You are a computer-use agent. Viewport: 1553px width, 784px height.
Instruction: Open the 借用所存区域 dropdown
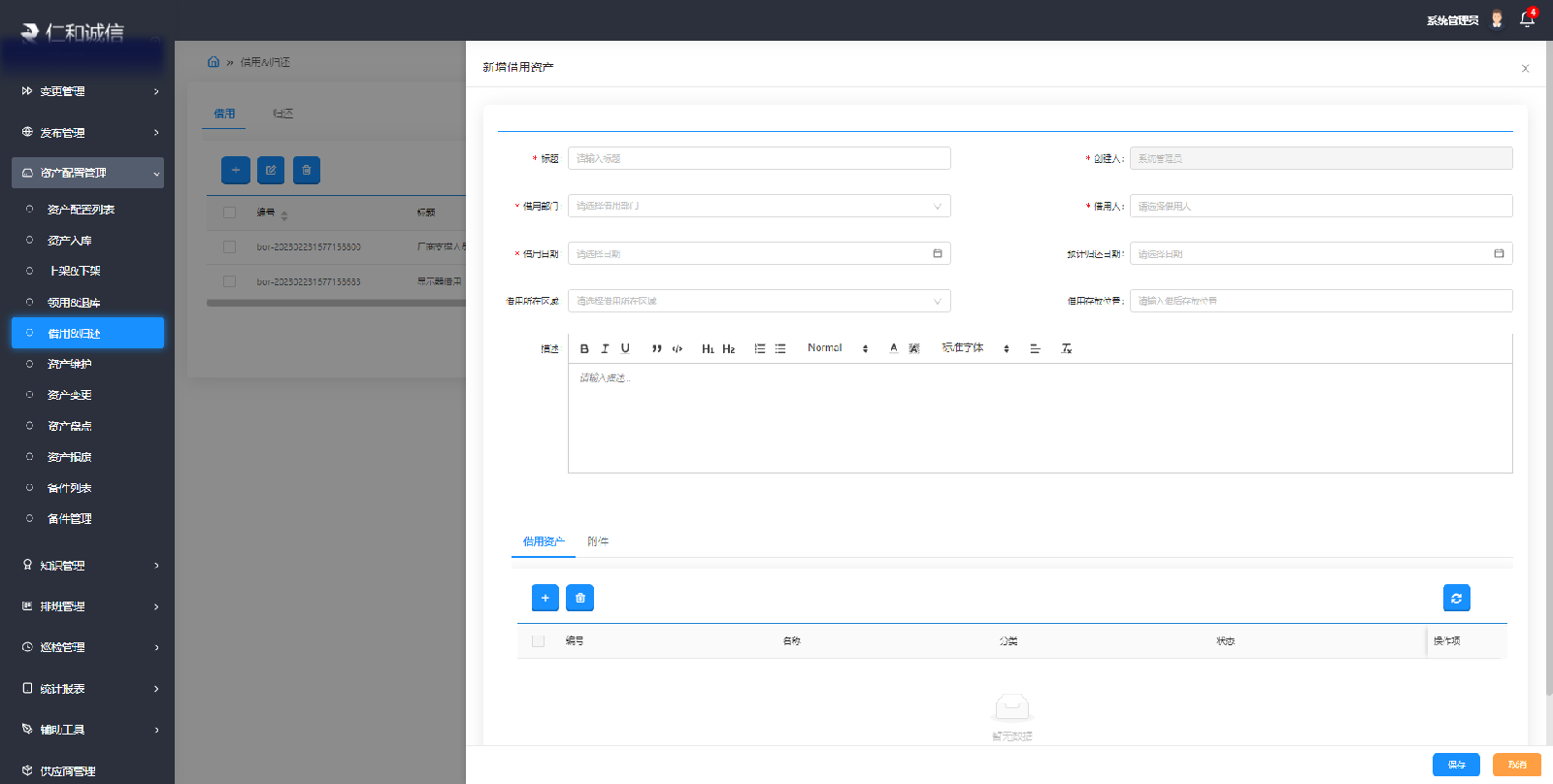click(x=759, y=301)
